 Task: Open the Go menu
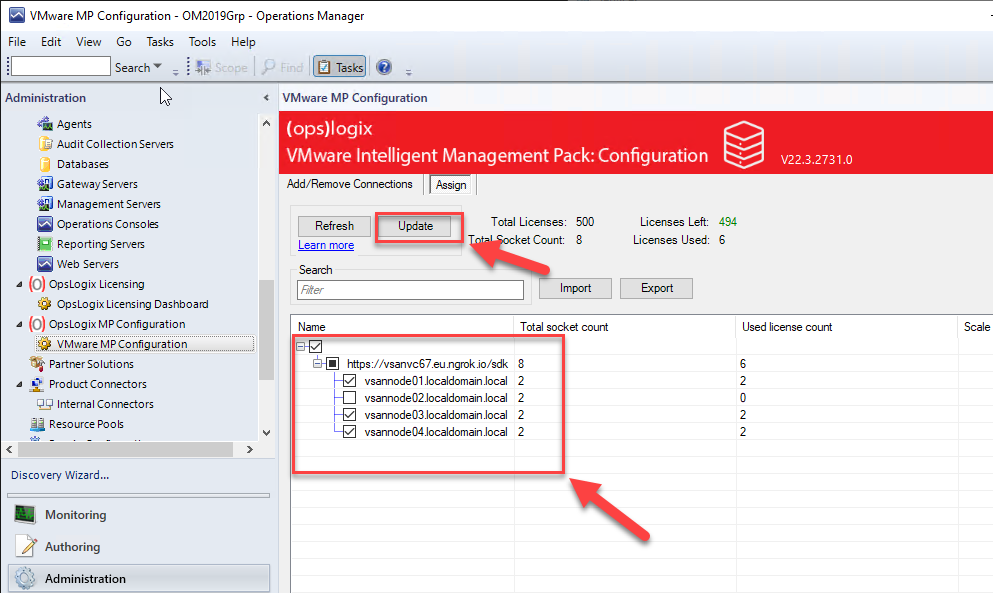tap(124, 42)
